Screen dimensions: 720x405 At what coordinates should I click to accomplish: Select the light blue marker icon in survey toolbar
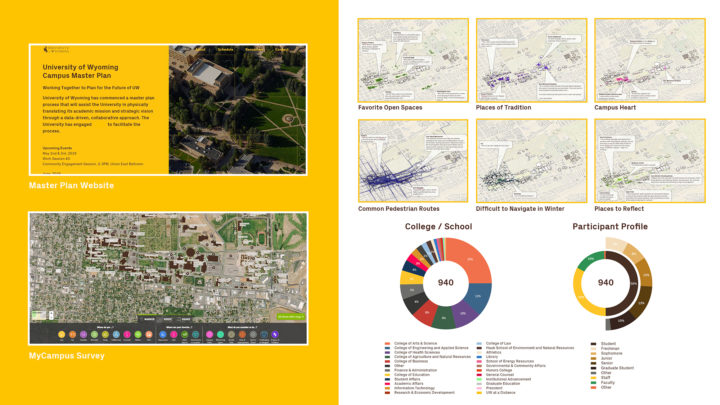(x=116, y=334)
